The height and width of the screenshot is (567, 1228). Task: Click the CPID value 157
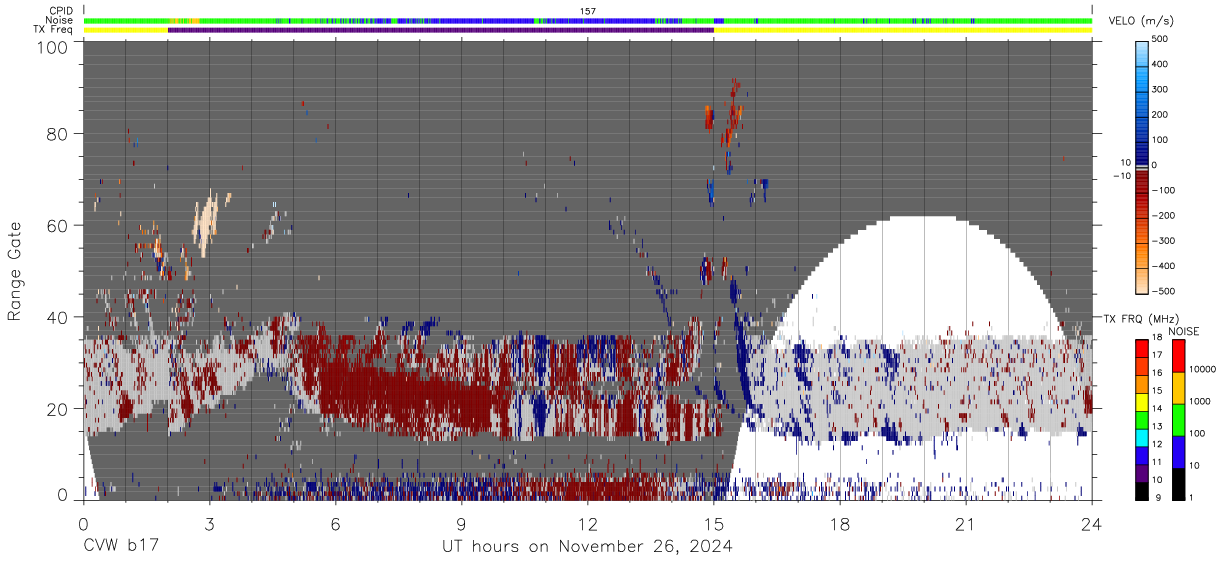pos(588,11)
